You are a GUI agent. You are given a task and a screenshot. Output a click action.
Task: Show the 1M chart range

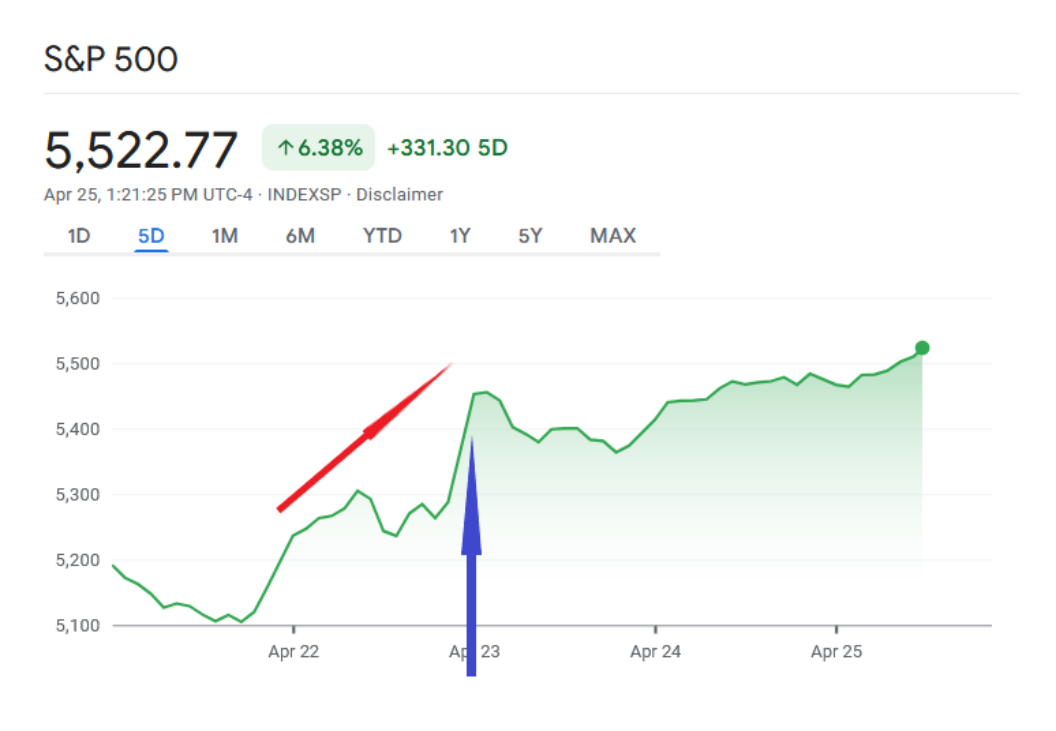(x=225, y=236)
